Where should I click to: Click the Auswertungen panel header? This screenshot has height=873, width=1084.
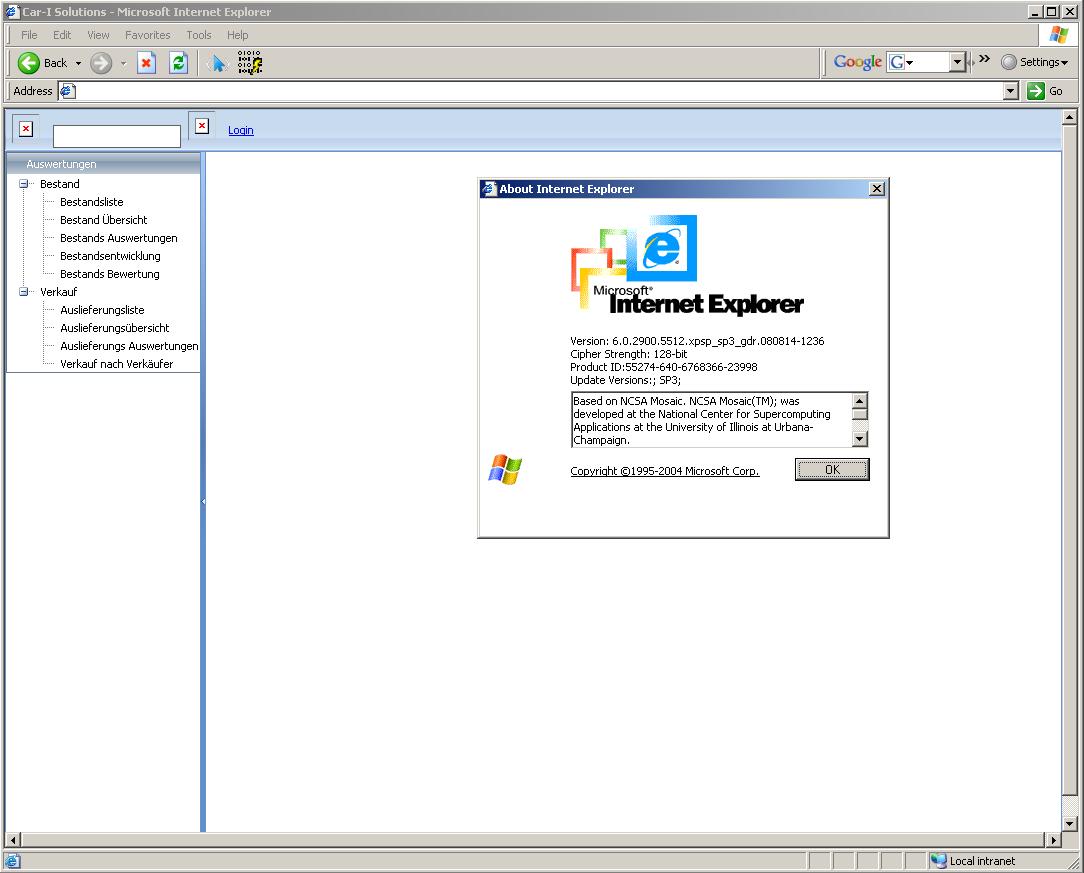point(104,164)
